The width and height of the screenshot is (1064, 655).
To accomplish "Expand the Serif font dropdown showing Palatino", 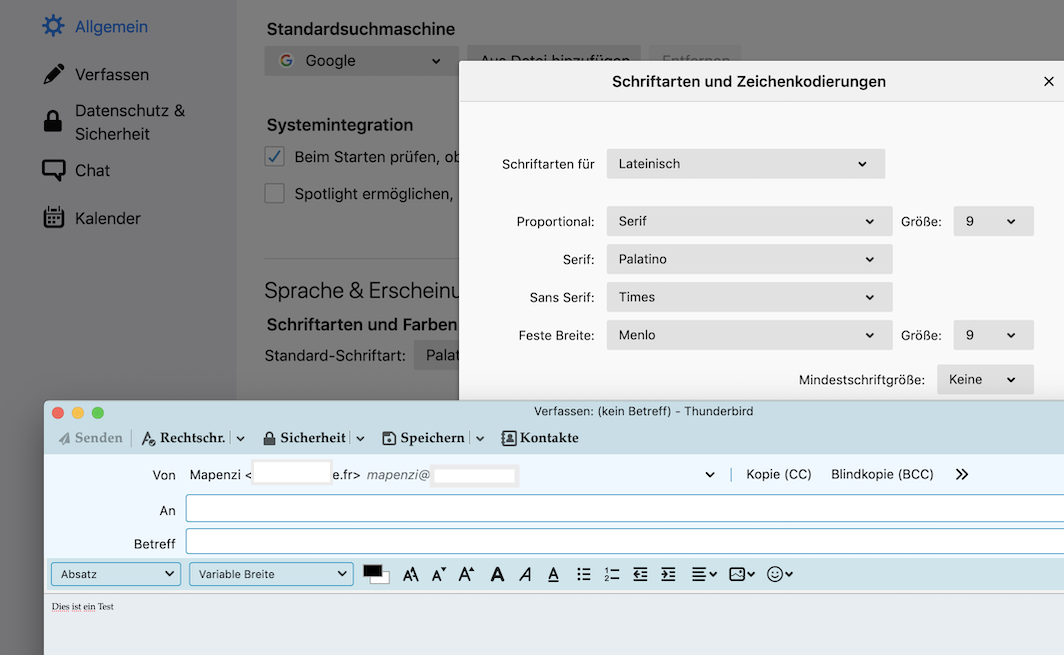I will click(749, 259).
